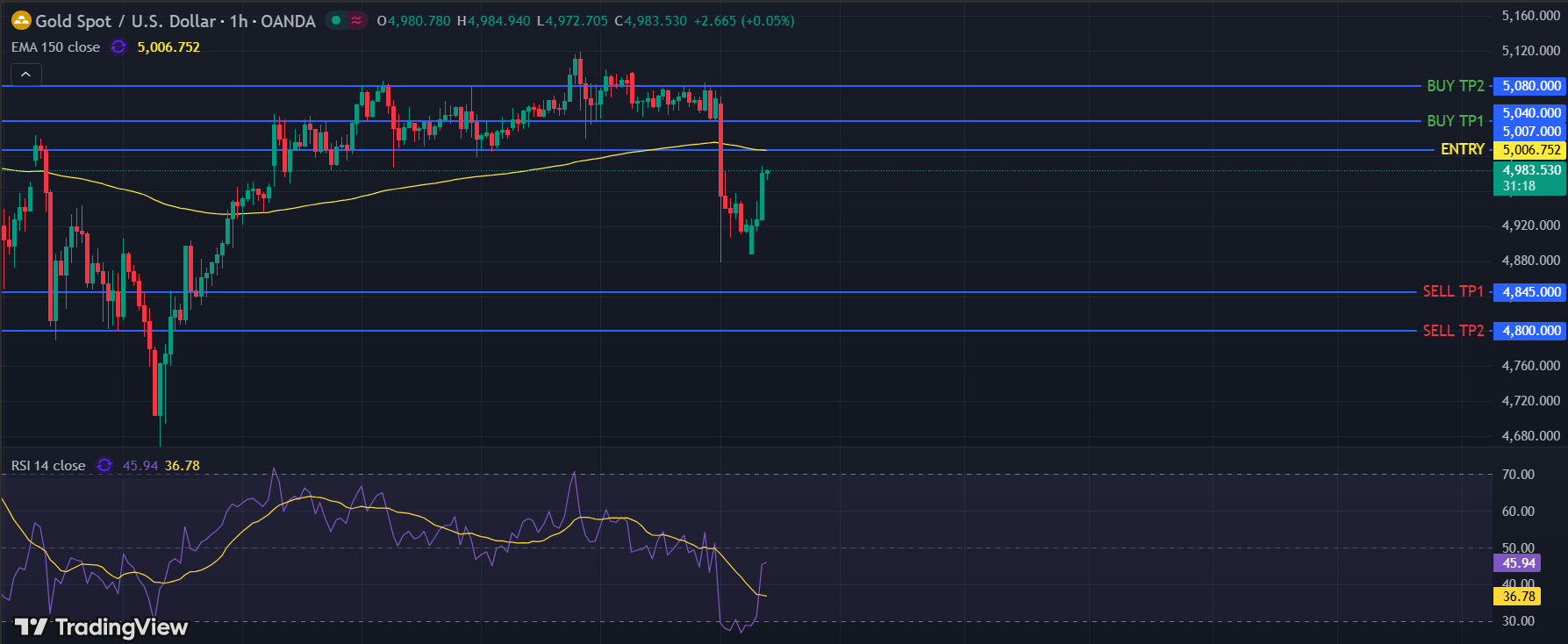
Task: Click the TradingView logo
Action: click(x=102, y=626)
